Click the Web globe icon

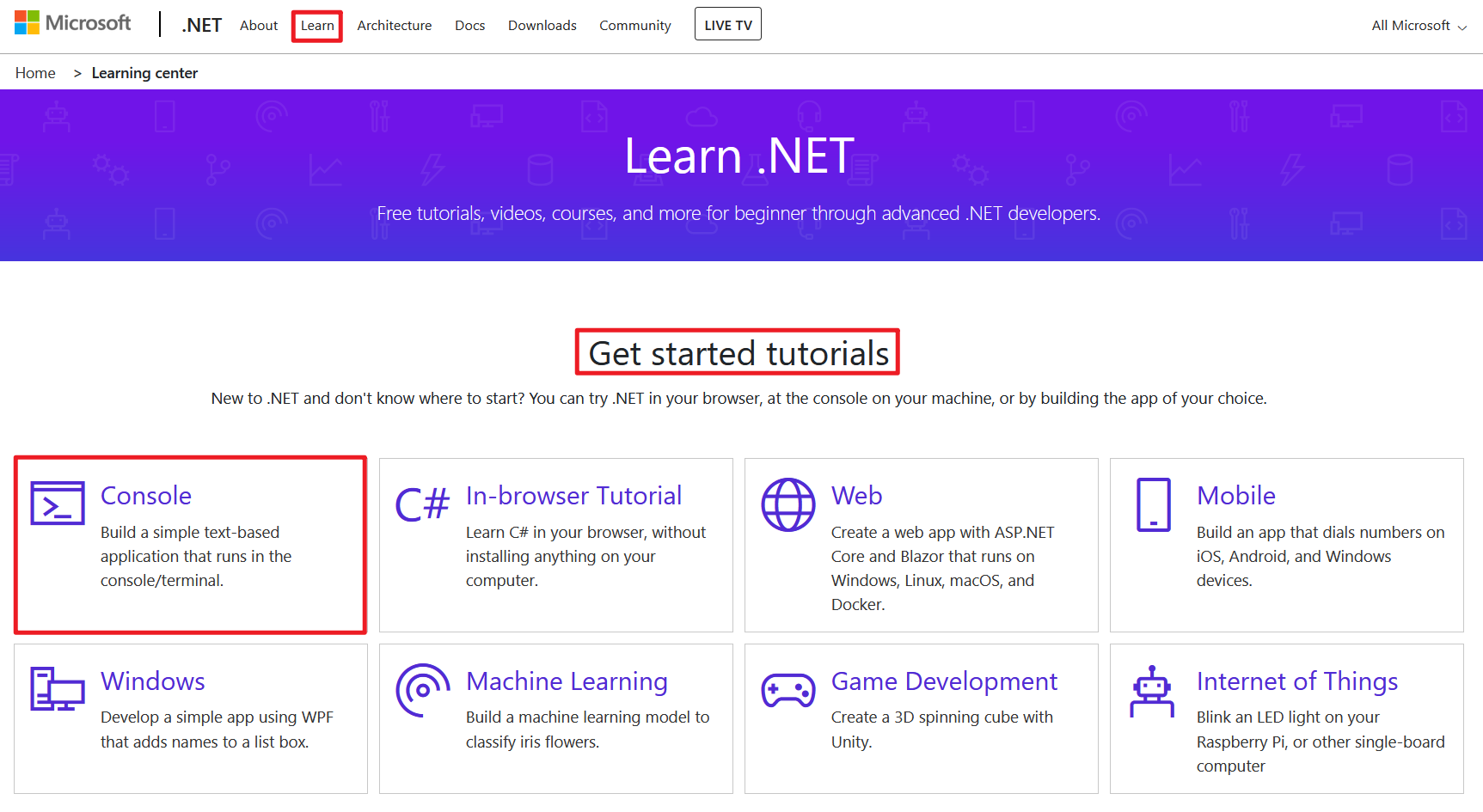(x=787, y=504)
